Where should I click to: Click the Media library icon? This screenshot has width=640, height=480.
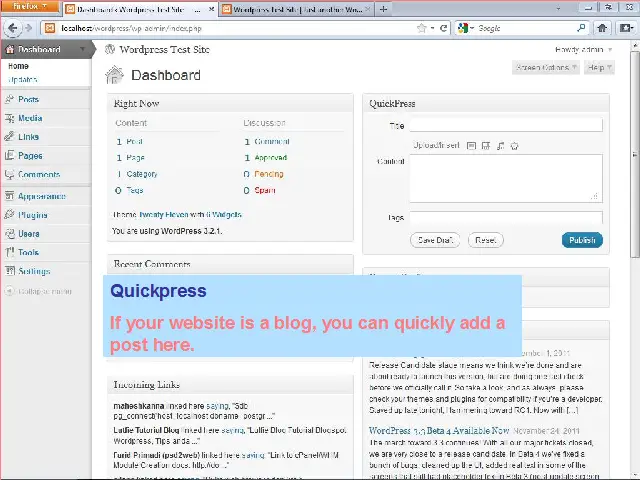click(9, 118)
